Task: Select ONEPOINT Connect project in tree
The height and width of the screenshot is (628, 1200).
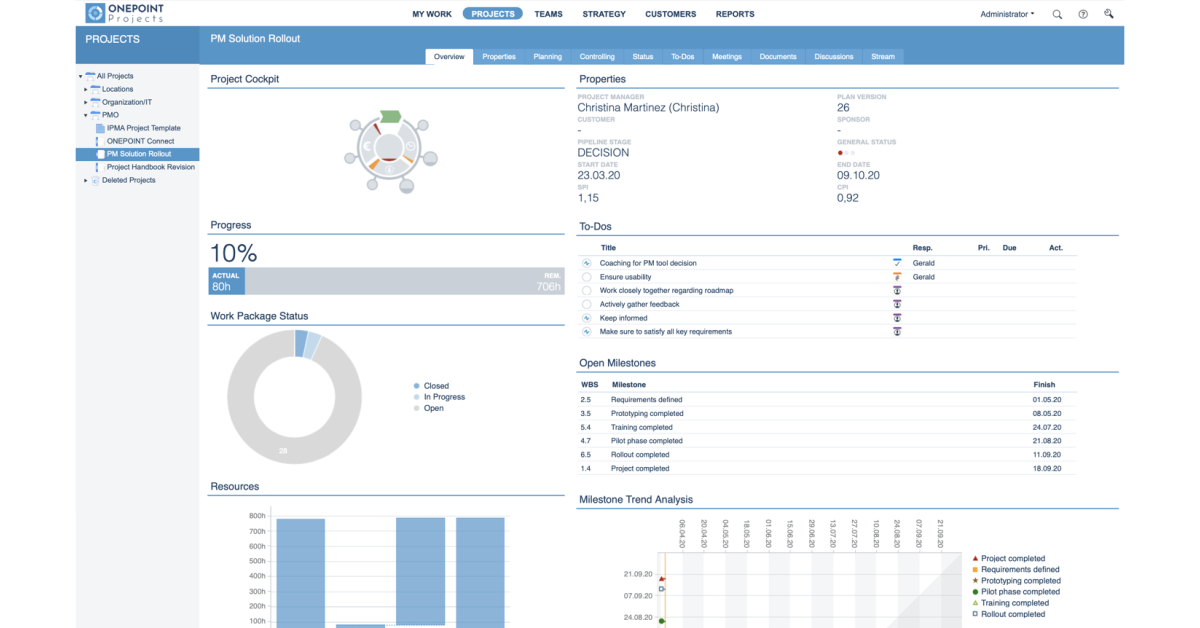Action: pyautogui.click(x=141, y=141)
